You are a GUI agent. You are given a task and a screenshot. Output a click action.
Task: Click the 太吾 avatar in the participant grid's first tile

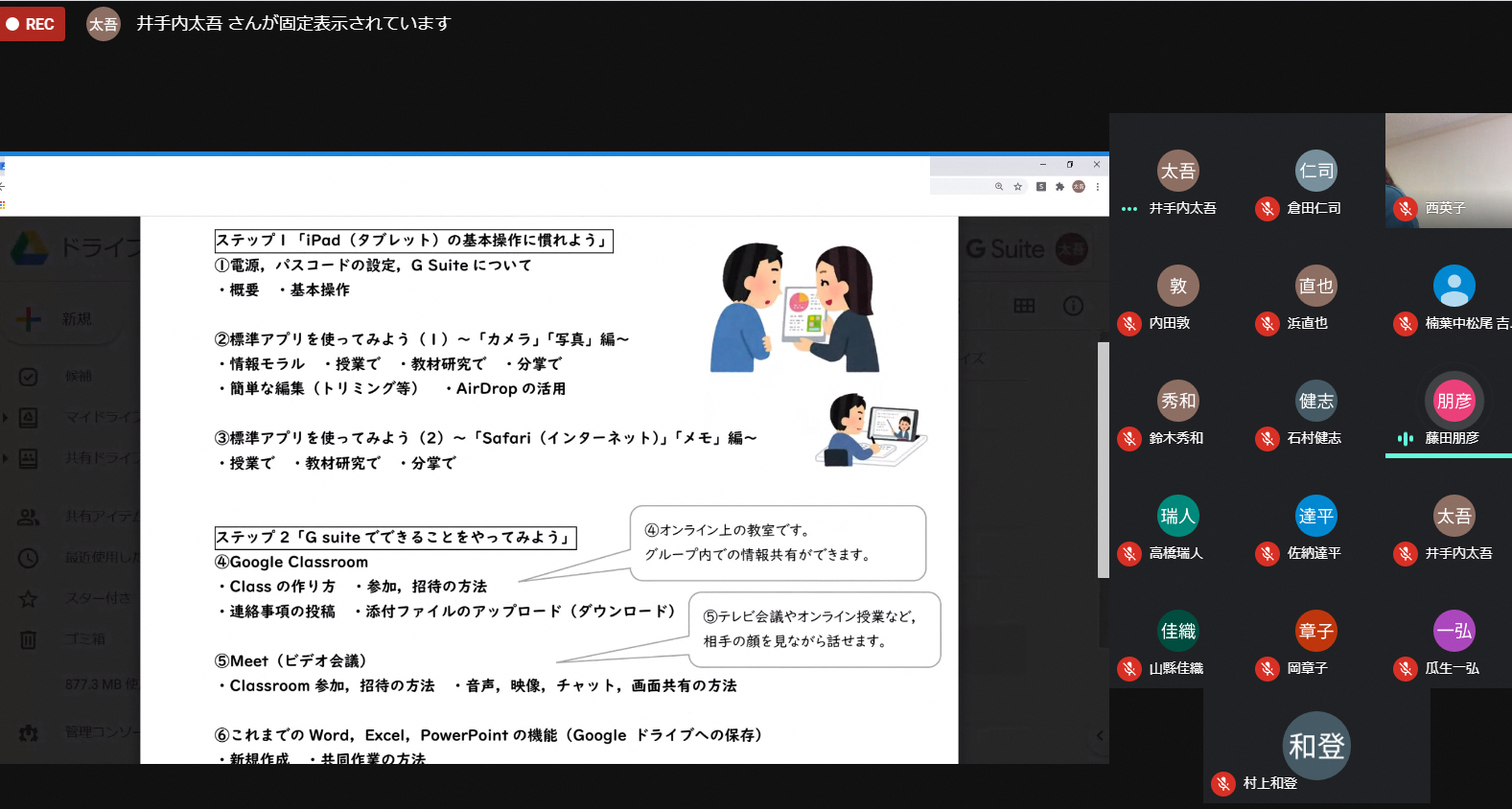tap(1178, 171)
